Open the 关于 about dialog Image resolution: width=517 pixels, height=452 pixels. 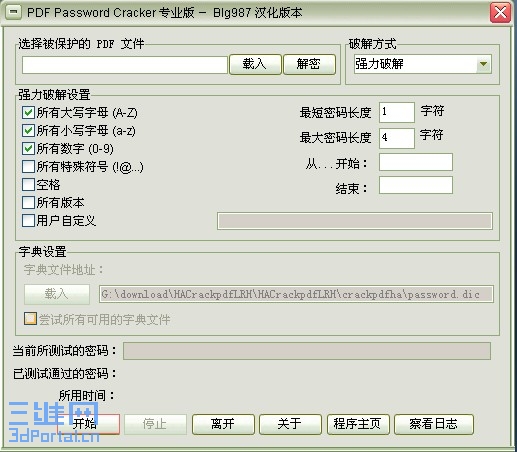(290, 424)
